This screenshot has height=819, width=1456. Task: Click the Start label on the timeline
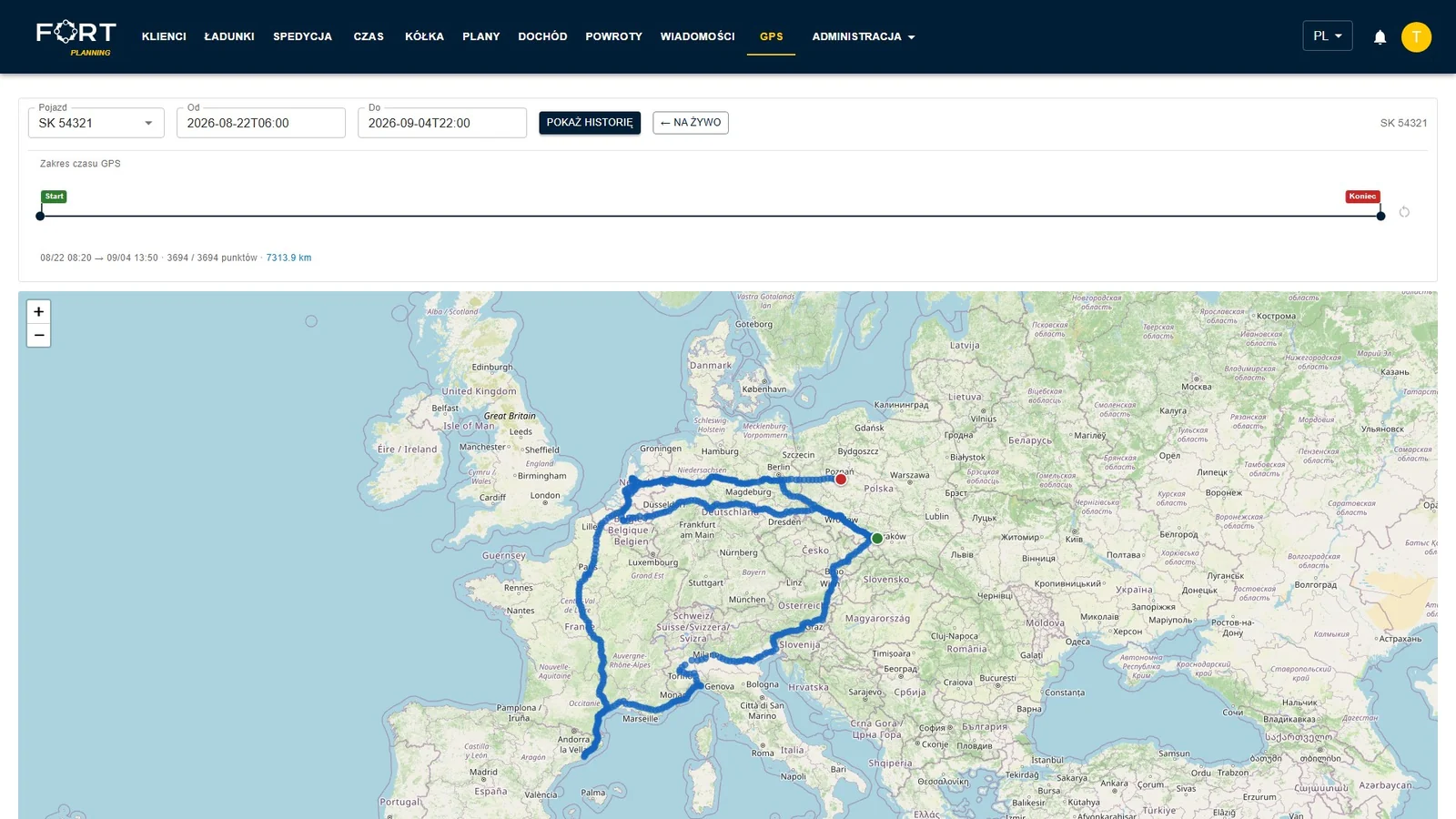(54, 197)
